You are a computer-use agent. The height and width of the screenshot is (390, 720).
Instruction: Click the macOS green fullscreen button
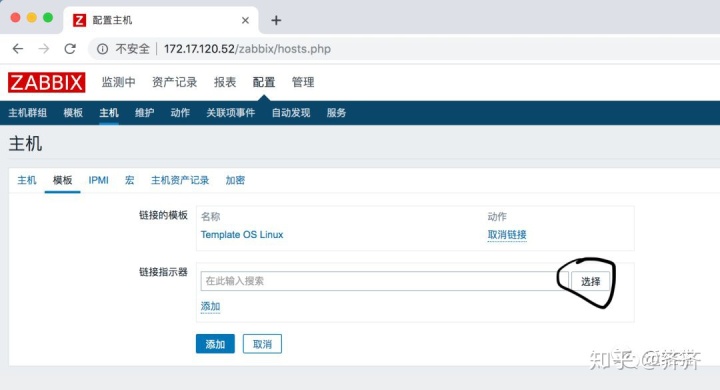click(x=48, y=17)
